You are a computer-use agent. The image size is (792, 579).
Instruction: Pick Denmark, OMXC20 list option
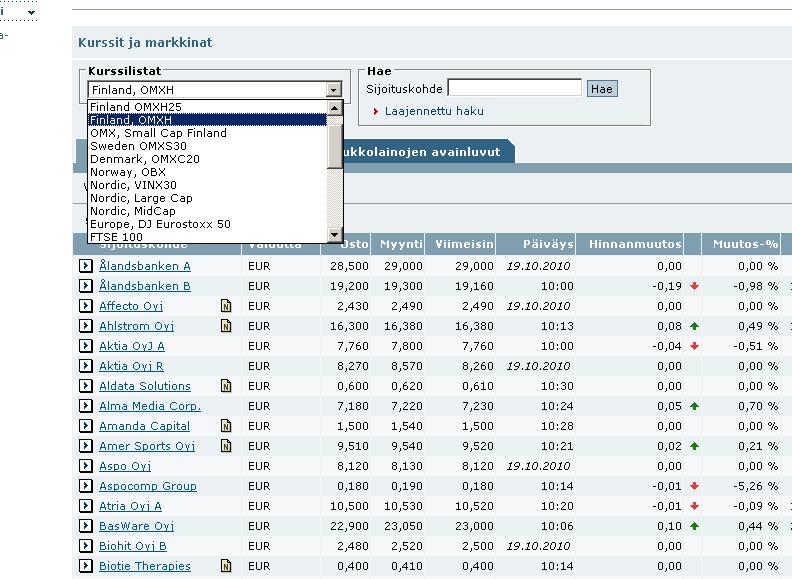tap(208, 159)
